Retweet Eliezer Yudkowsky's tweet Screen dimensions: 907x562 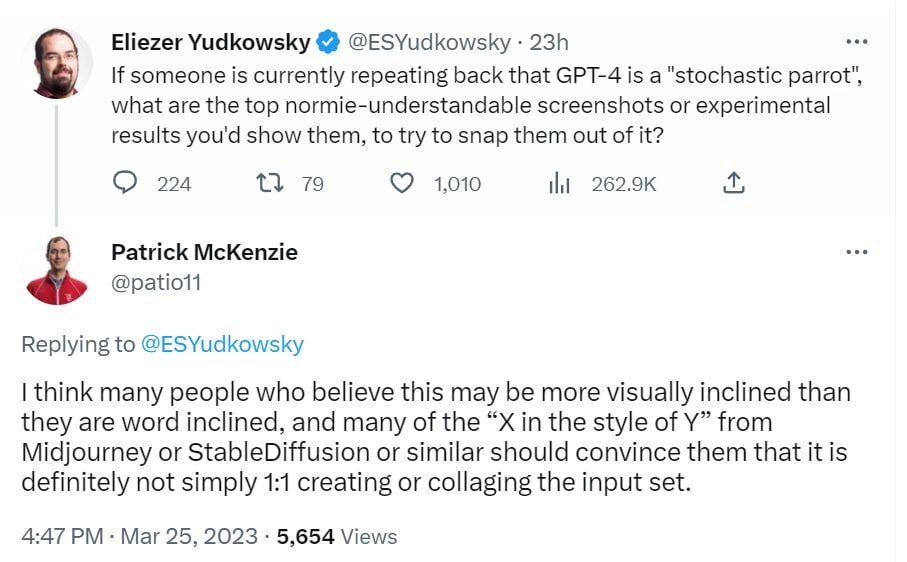pyautogui.click(x=269, y=183)
